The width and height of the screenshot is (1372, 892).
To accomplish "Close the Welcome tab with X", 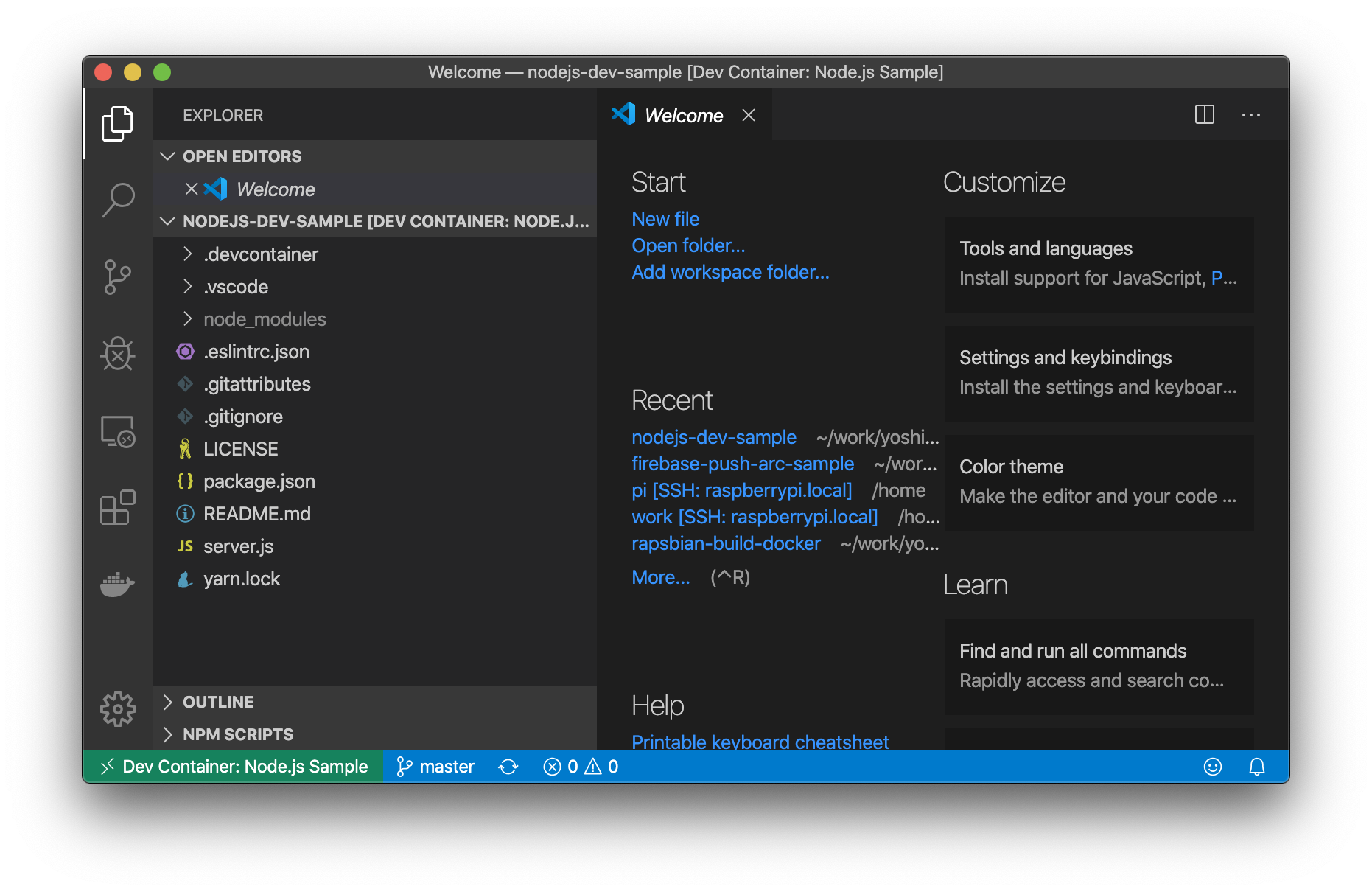I will click(x=749, y=115).
